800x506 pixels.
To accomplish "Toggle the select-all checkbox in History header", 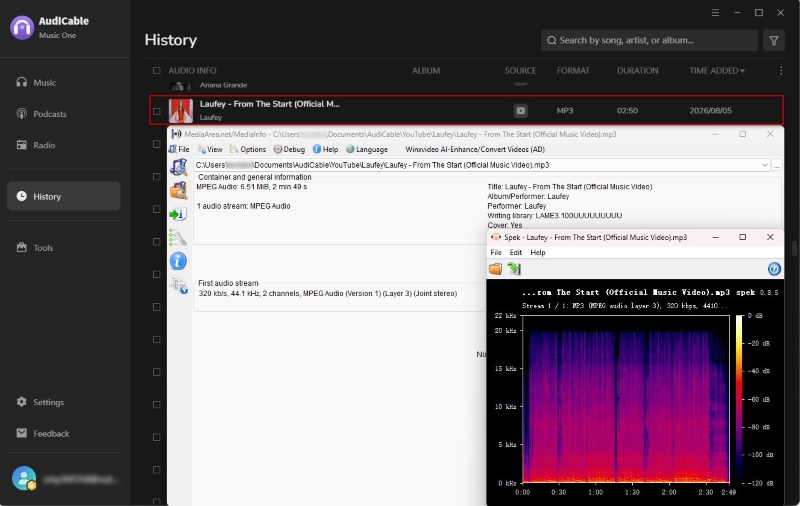I will [x=157, y=70].
